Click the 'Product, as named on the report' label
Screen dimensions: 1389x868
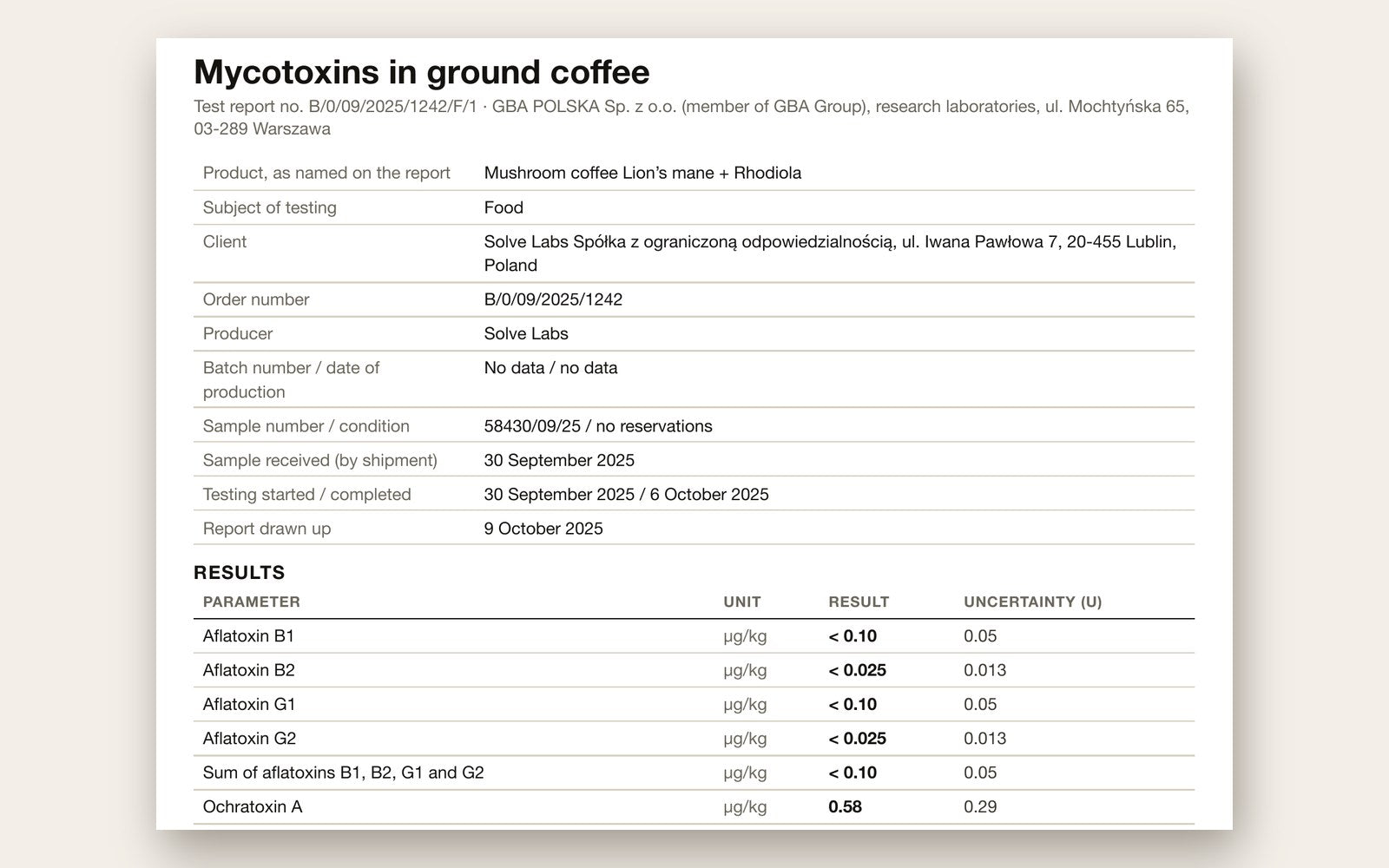pyautogui.click(x=326, y=173)
